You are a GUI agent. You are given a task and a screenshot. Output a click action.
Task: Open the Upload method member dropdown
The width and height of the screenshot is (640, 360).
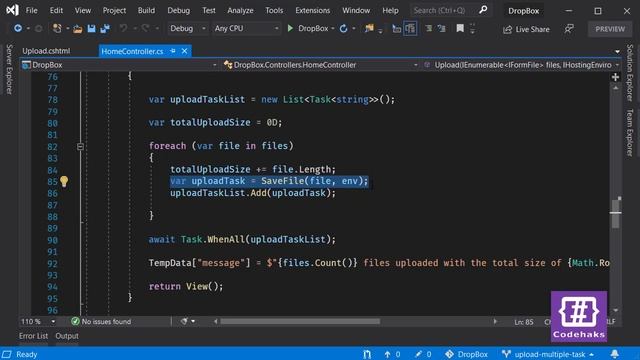[522, 65]
